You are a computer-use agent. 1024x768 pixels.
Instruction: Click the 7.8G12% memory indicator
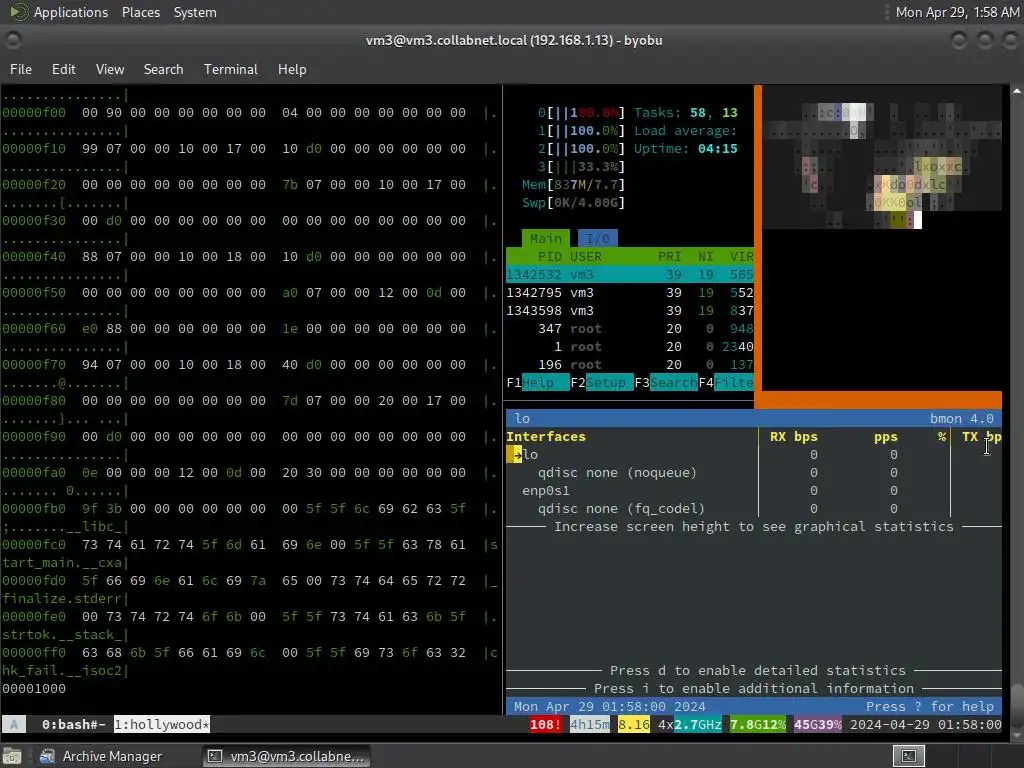coord(758,724)
